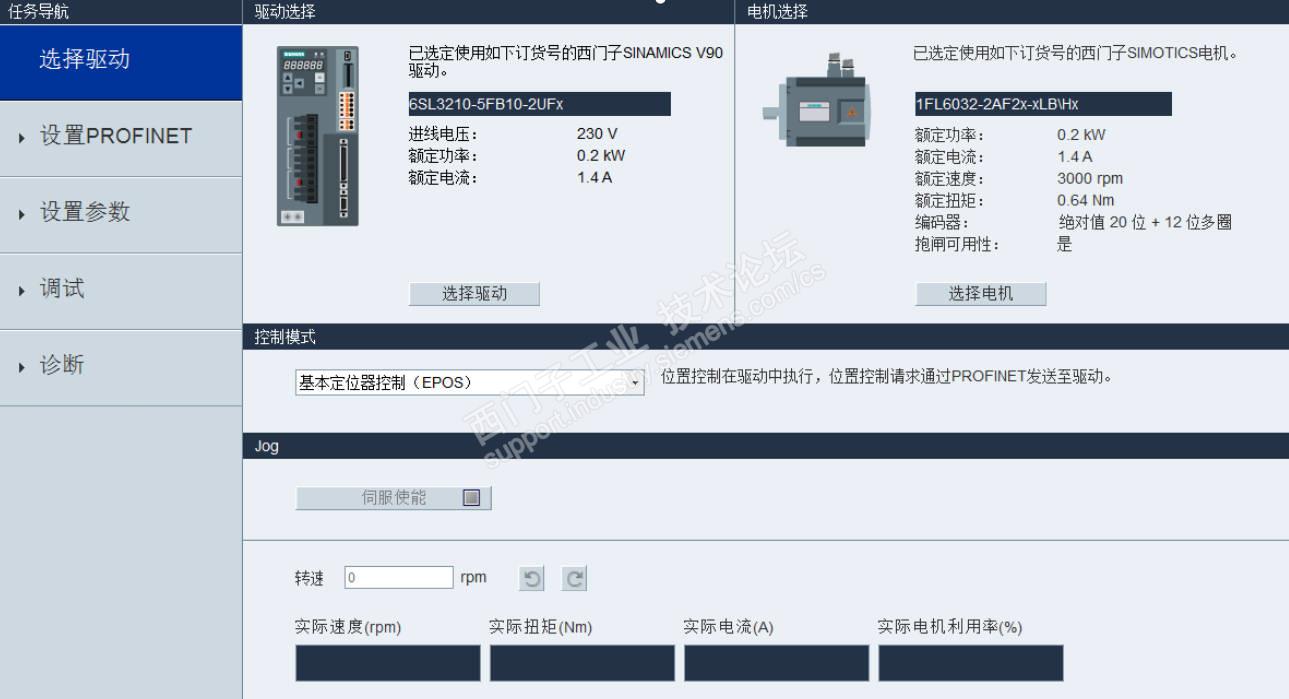Click the 额定扭矩 value 0.64 Nm
This screenshot has height=699, width=1289.
point(1086,200)
